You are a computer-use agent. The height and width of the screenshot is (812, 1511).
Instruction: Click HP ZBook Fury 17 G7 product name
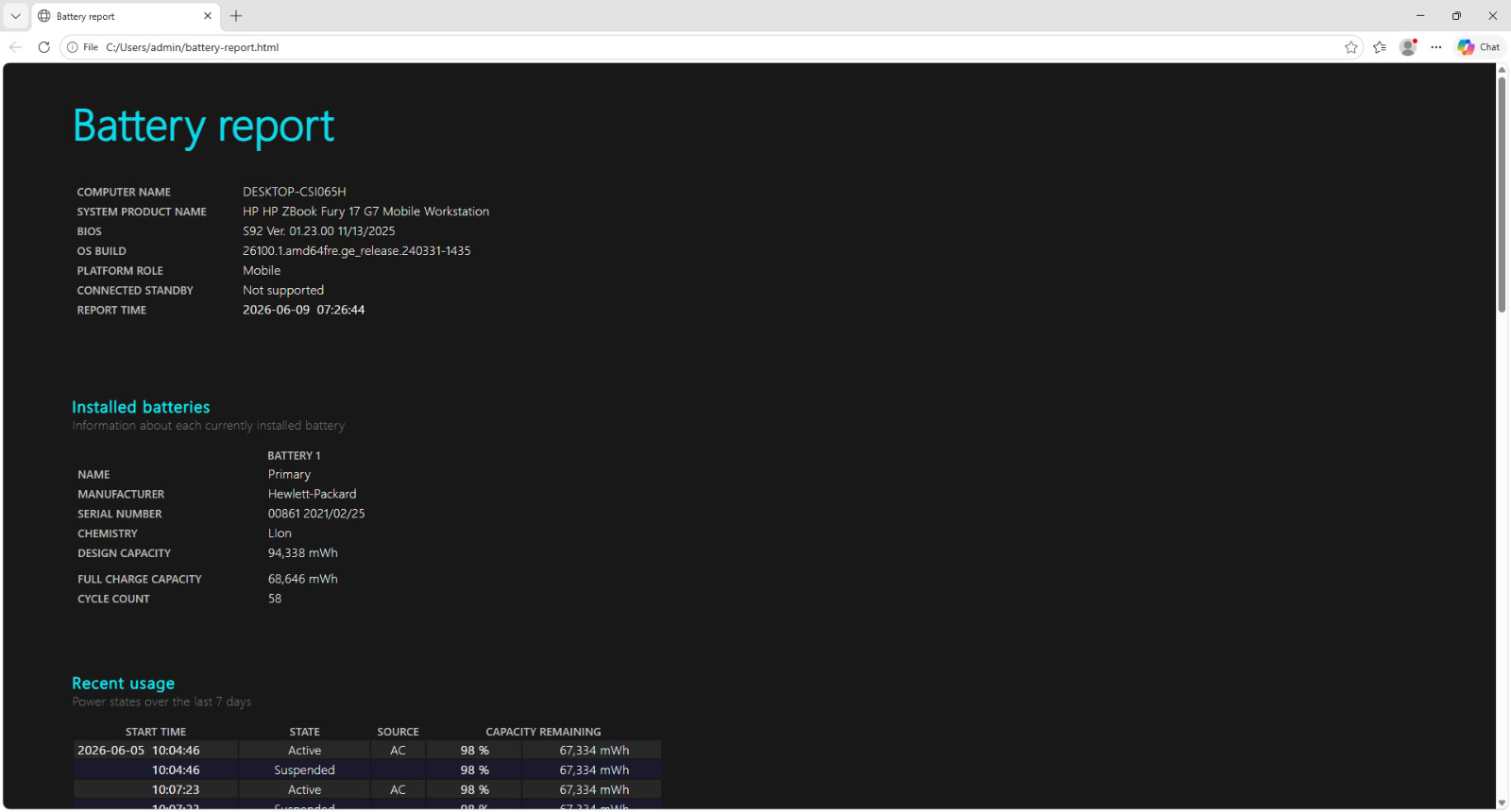[x=366, y=211]
